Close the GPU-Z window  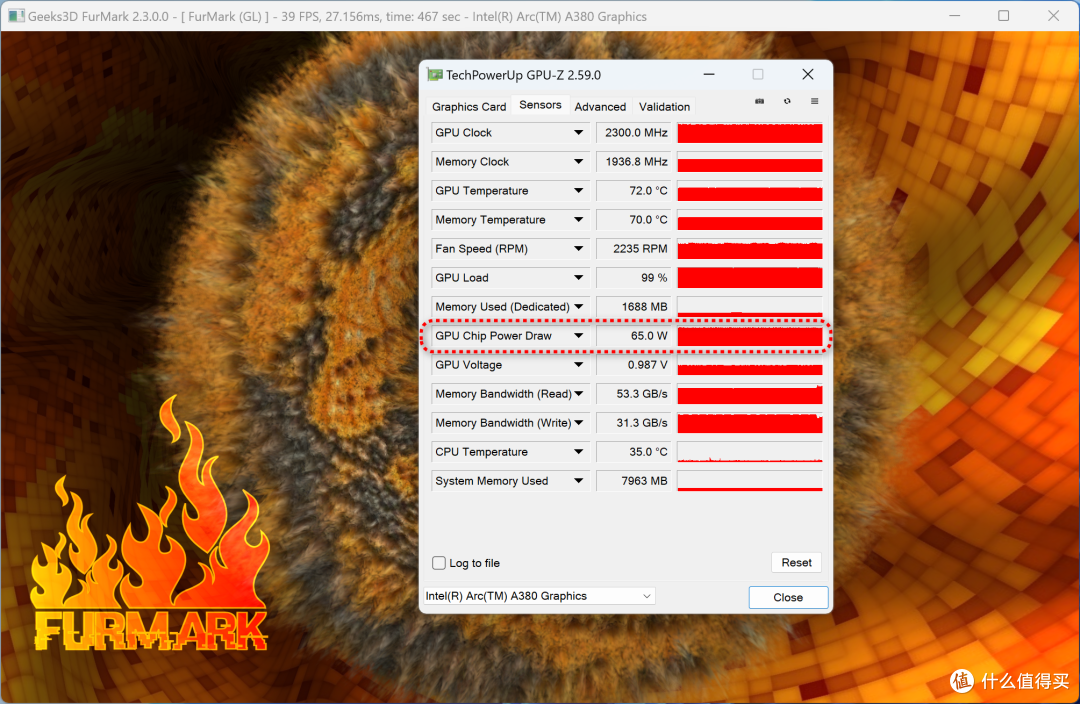[x=808, y=74]
